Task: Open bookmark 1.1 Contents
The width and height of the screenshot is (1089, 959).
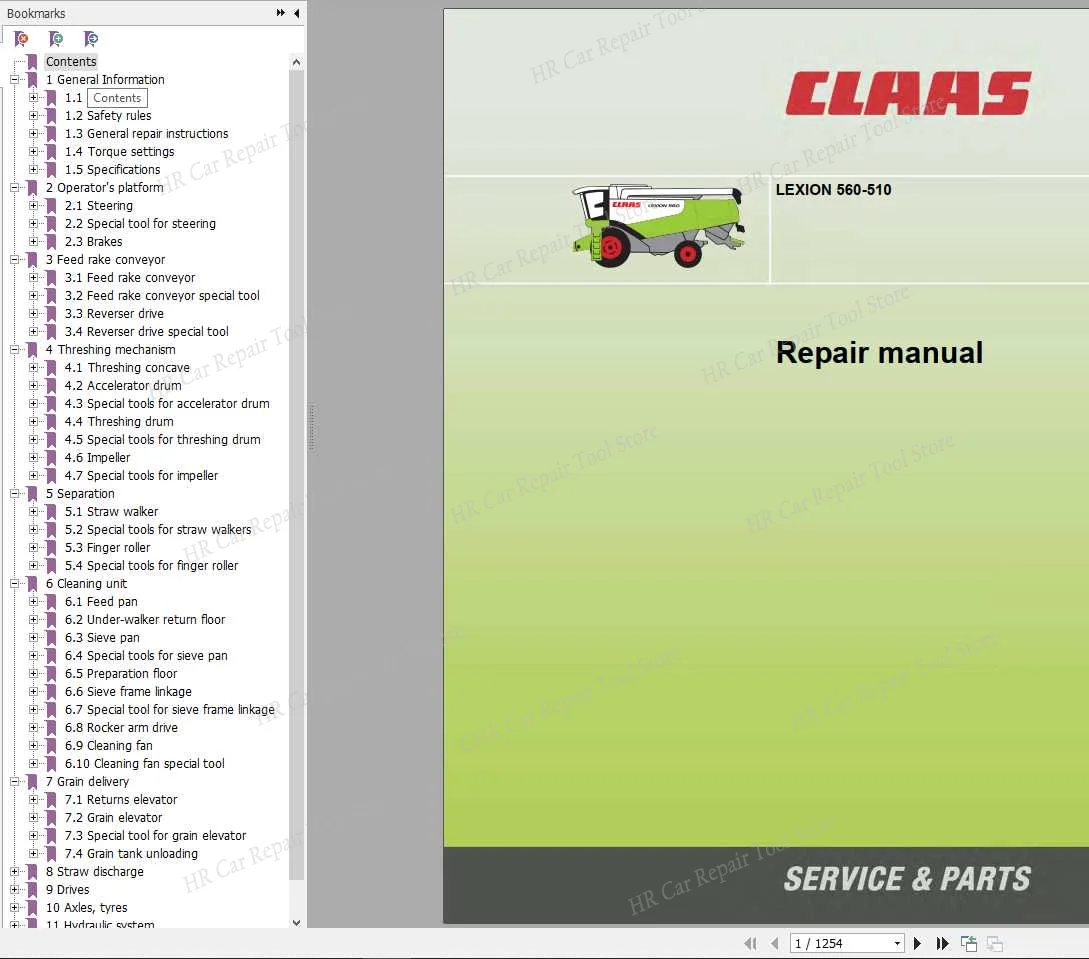Action: (x=106, y=98)
